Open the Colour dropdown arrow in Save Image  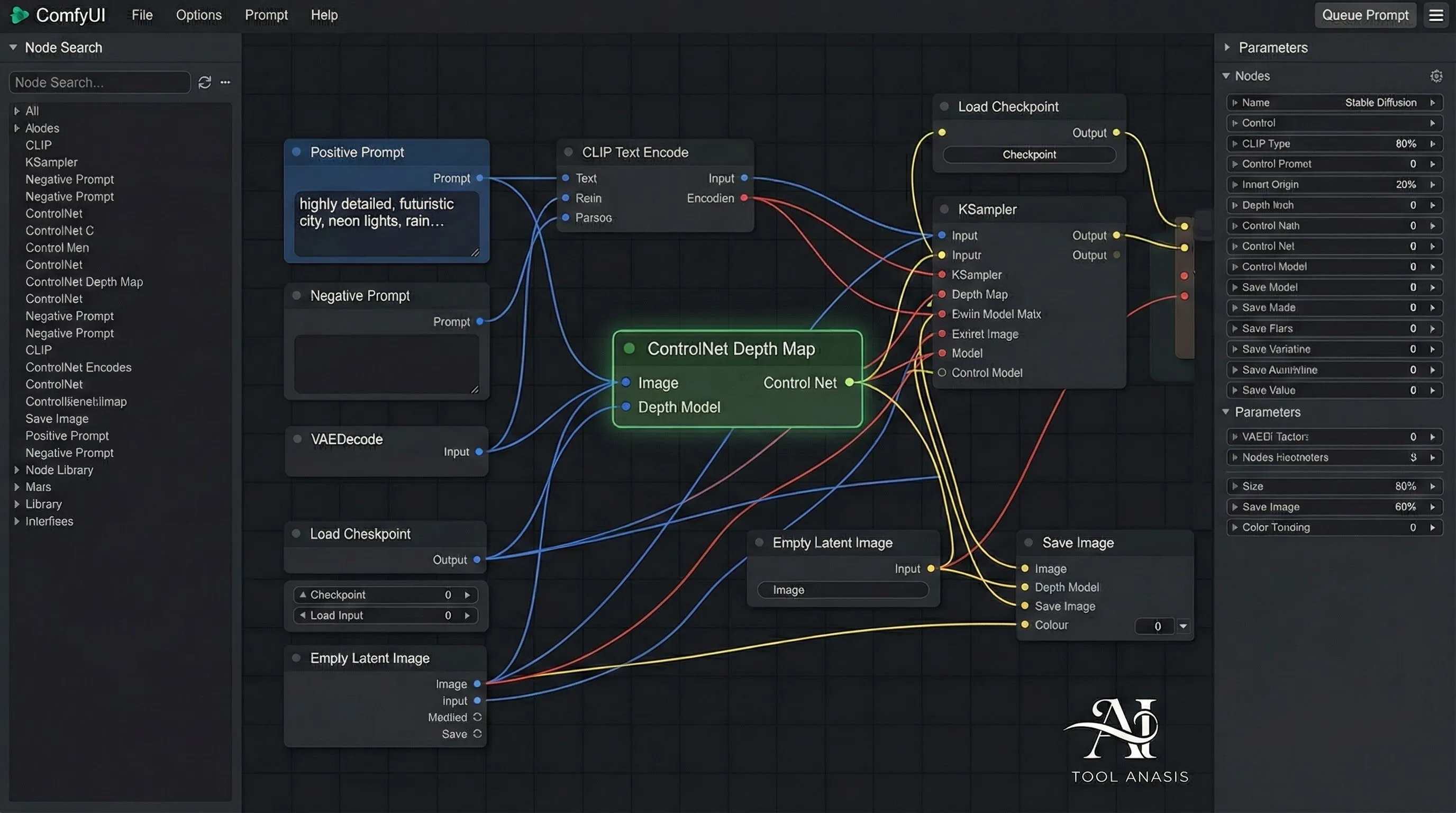click(1183, 626)
